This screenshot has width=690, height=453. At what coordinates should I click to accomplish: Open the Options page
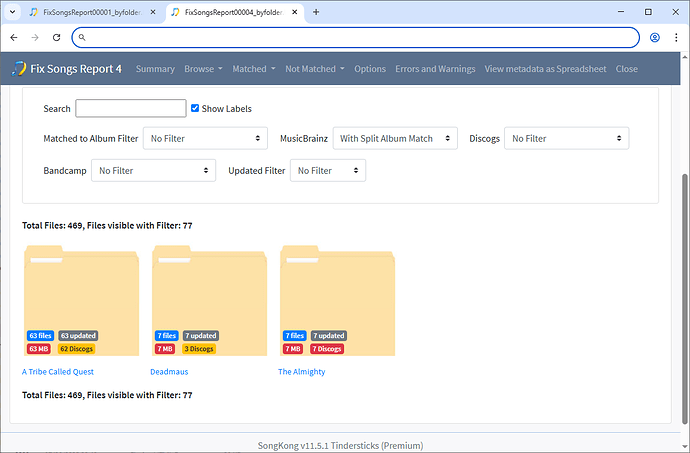370,69
